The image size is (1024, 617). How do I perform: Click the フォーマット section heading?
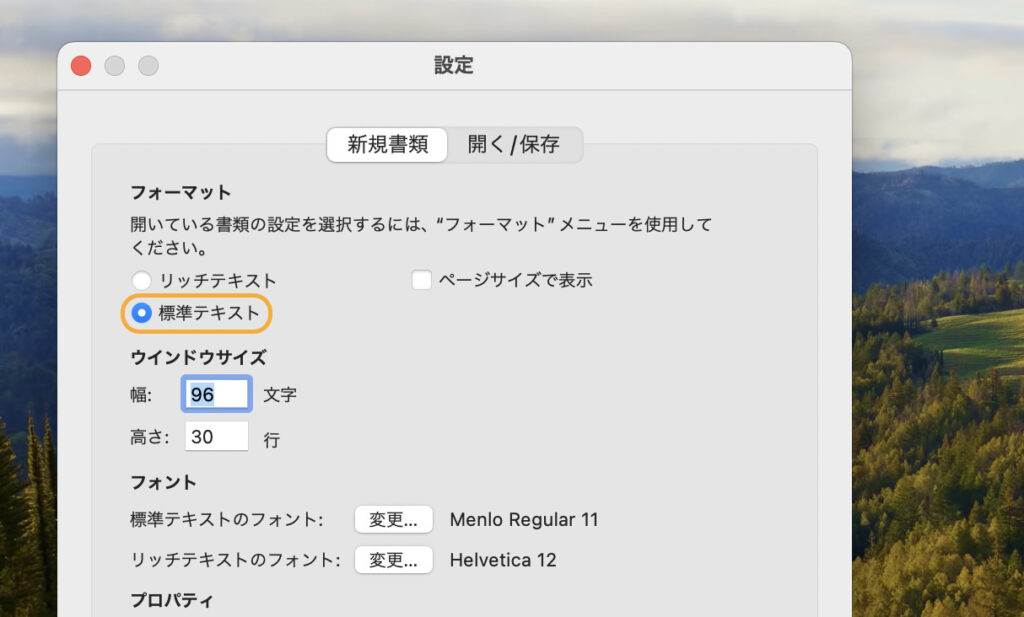[x=180, y=192]
